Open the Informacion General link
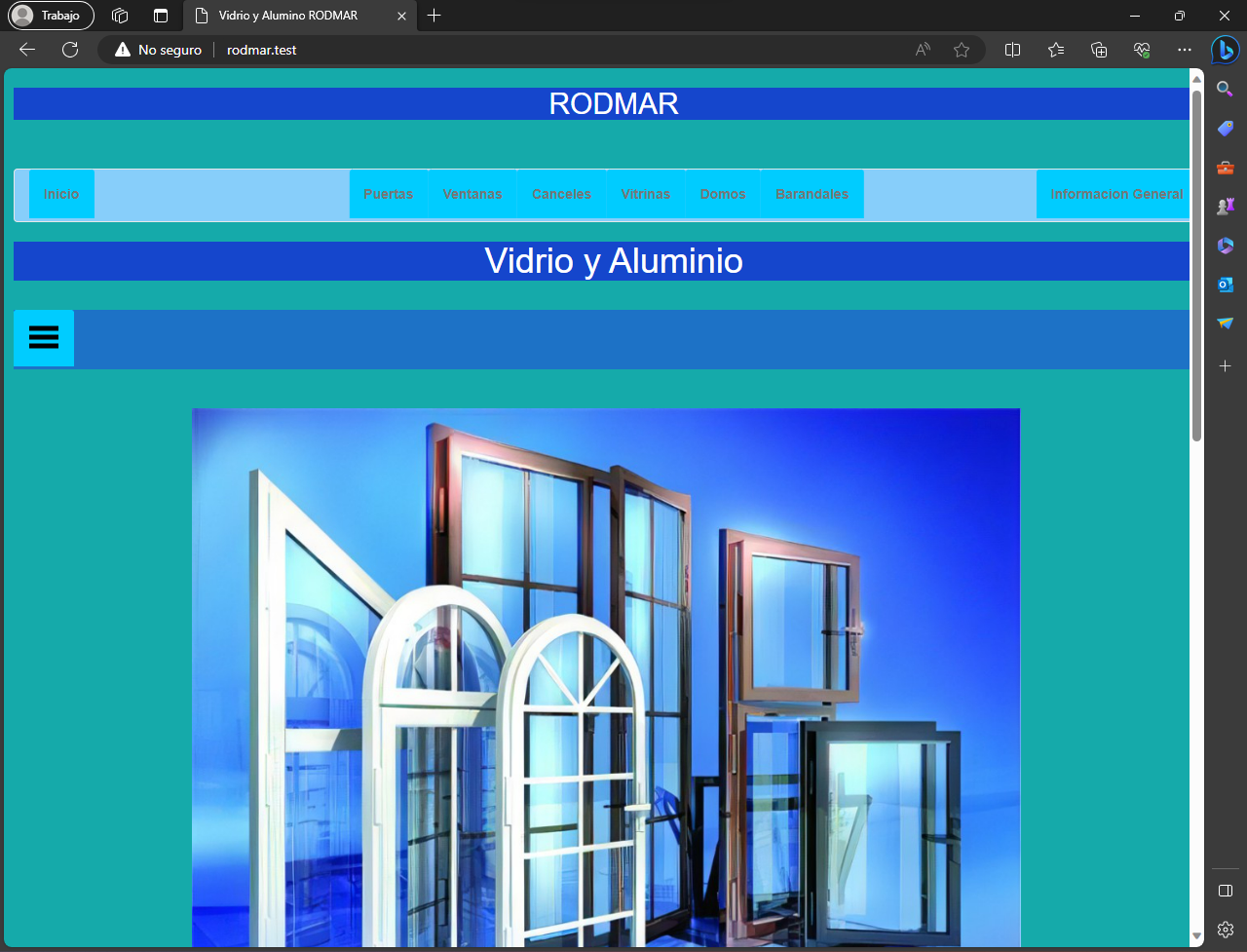 pyautogui.click(x=1116, y=194)
